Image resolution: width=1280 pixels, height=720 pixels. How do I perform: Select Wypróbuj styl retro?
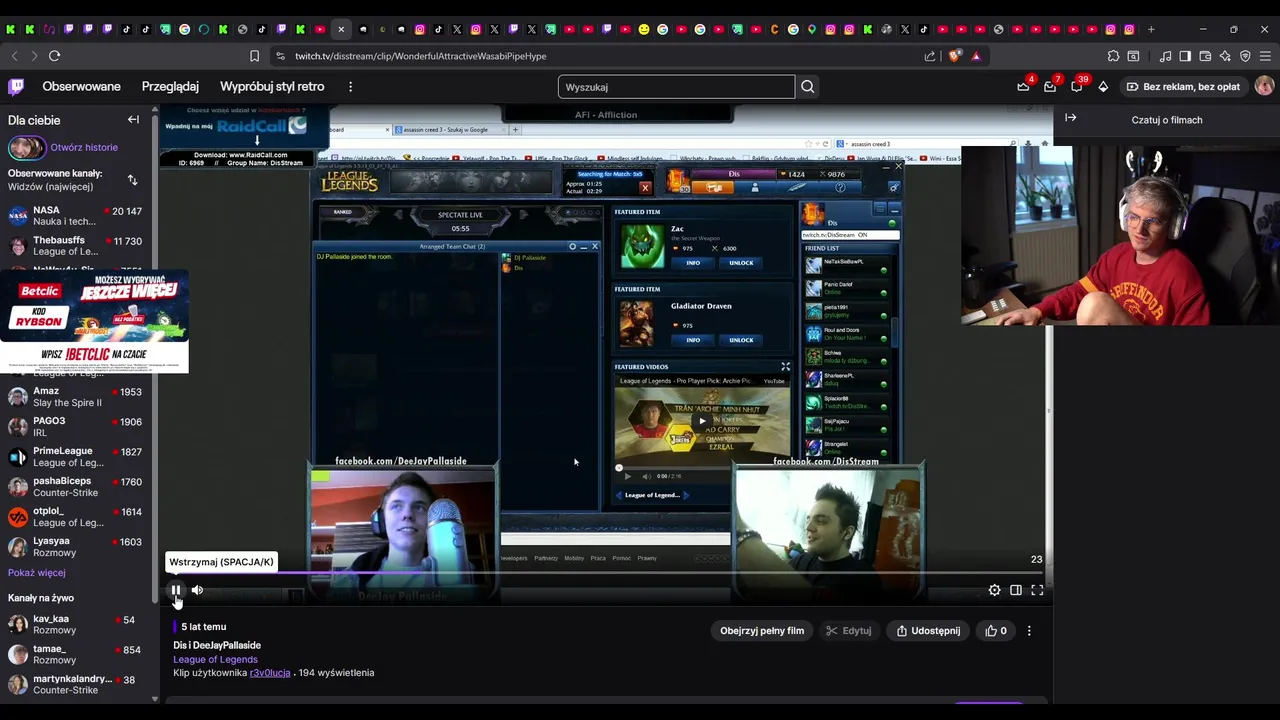(272, 87)
